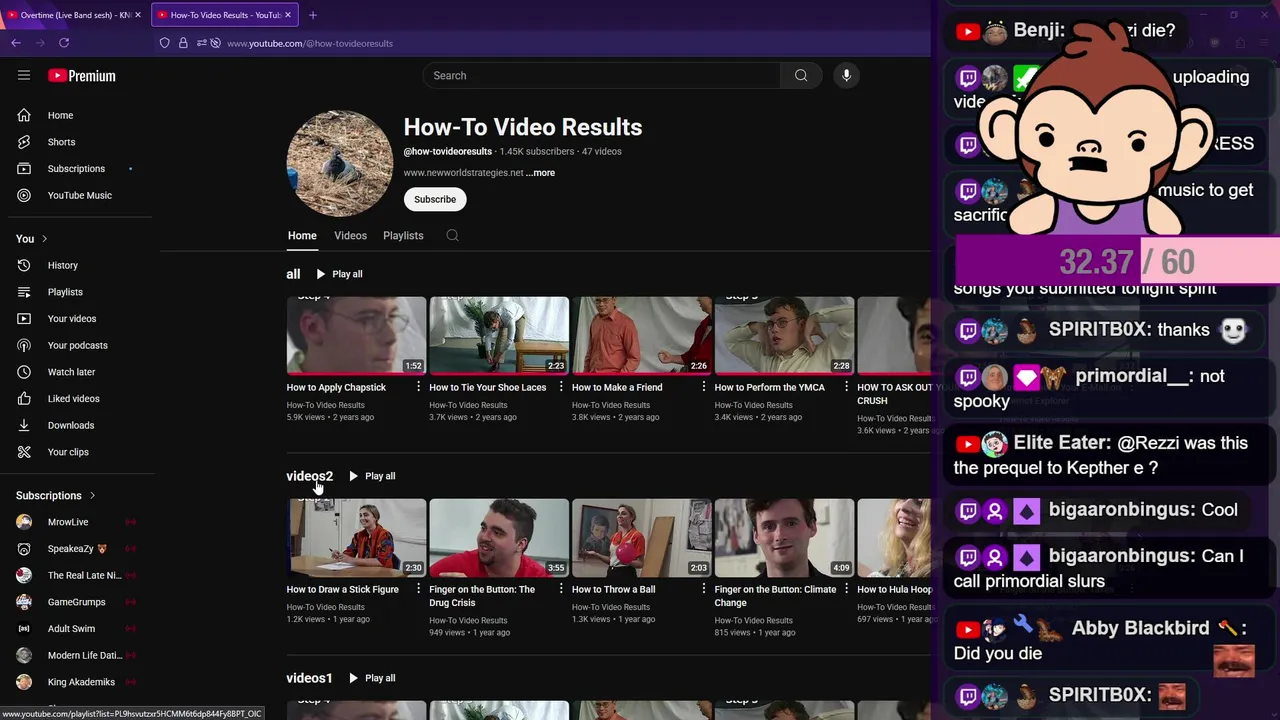Open How to Tie Your Shoe Laces thumbnail
This screenshot has height=720, width=1280.
(x=499, y=335)
